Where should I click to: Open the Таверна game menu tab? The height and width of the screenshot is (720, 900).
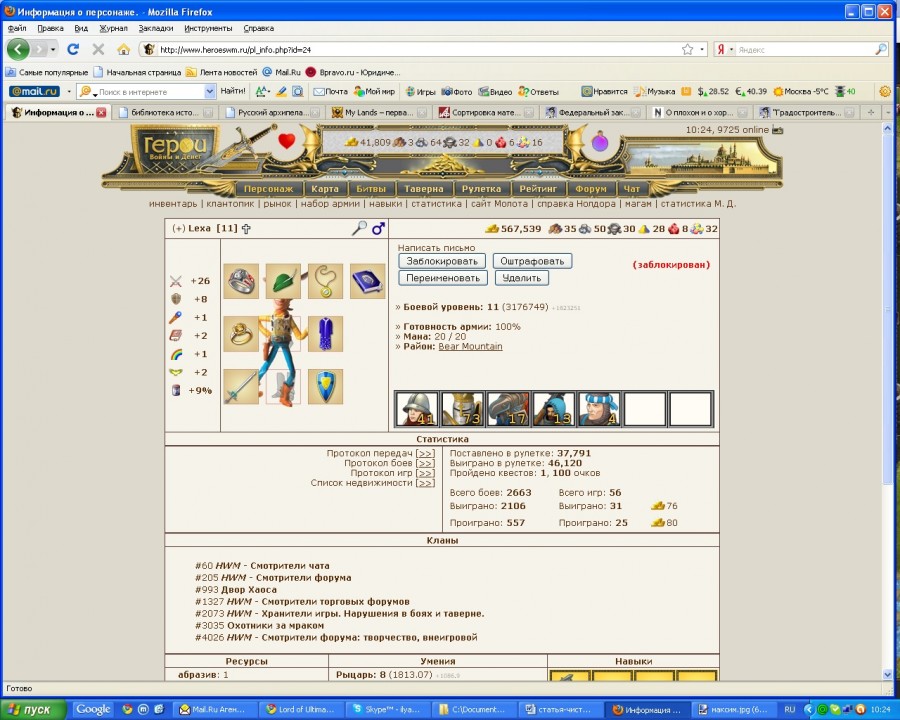pos(424,188)
